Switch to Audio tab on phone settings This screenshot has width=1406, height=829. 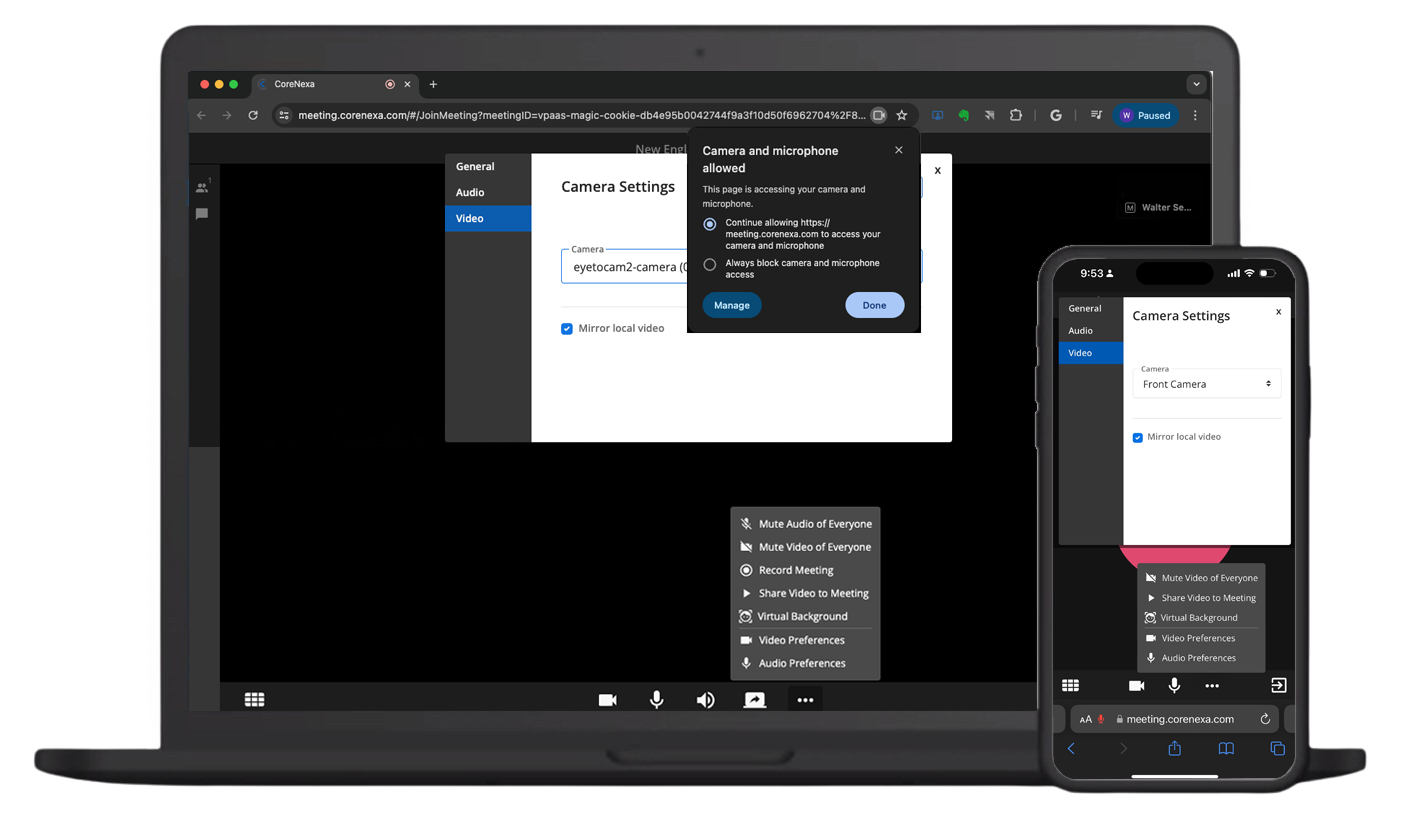(1091, 330)
